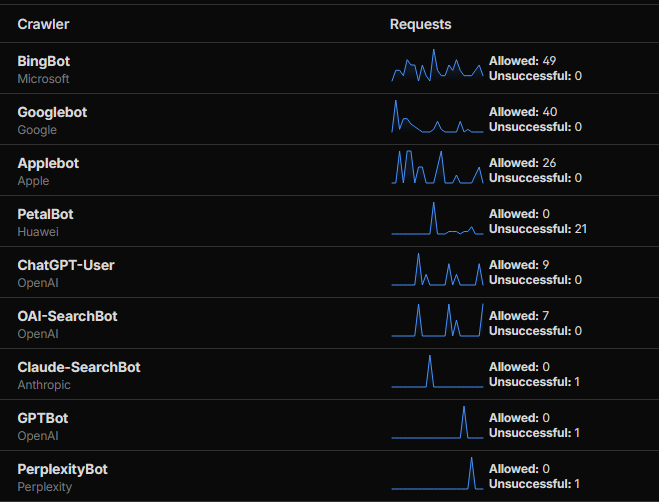Image resolution: width=659 pixels, height=502 pixels.
Task: Open the Applebot crawler entry
Action: point(48,163)
